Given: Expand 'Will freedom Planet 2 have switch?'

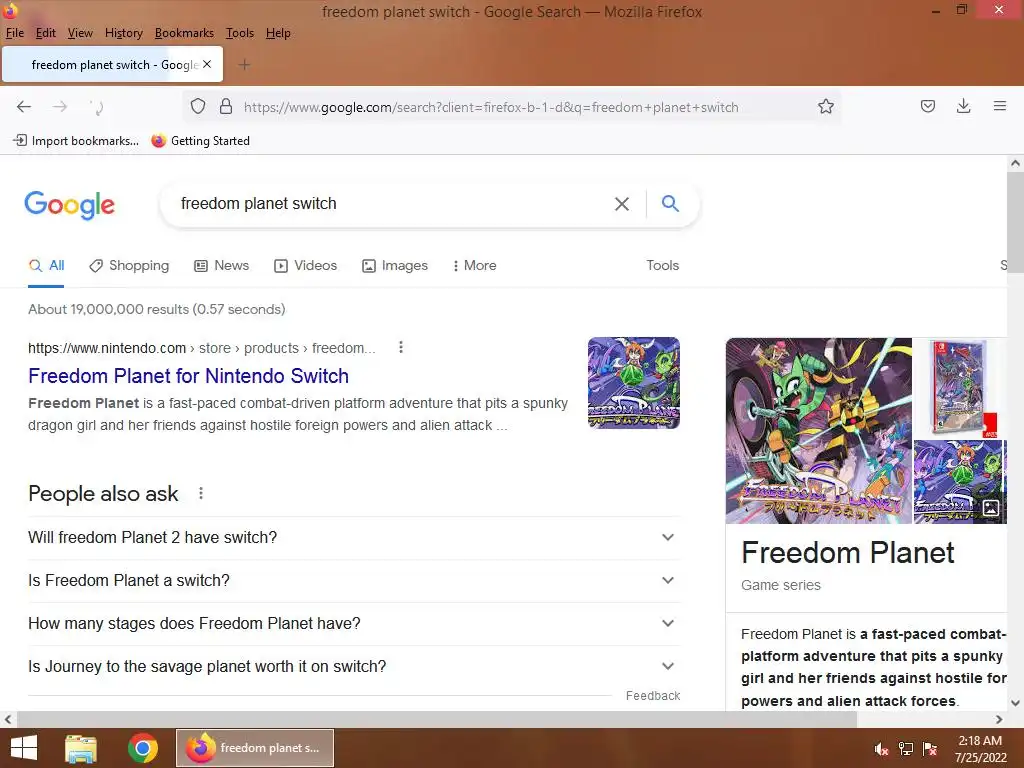Looking at the screenshot, I should tap(354, 537).
